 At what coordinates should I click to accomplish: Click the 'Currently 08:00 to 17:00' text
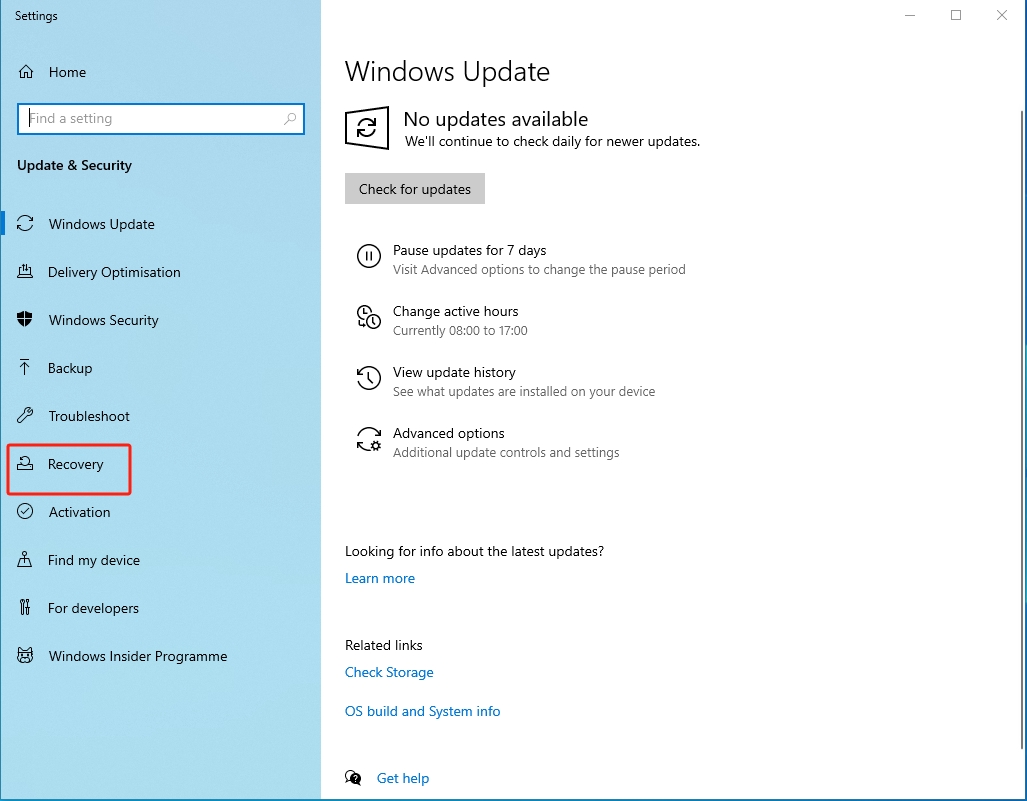460,331
